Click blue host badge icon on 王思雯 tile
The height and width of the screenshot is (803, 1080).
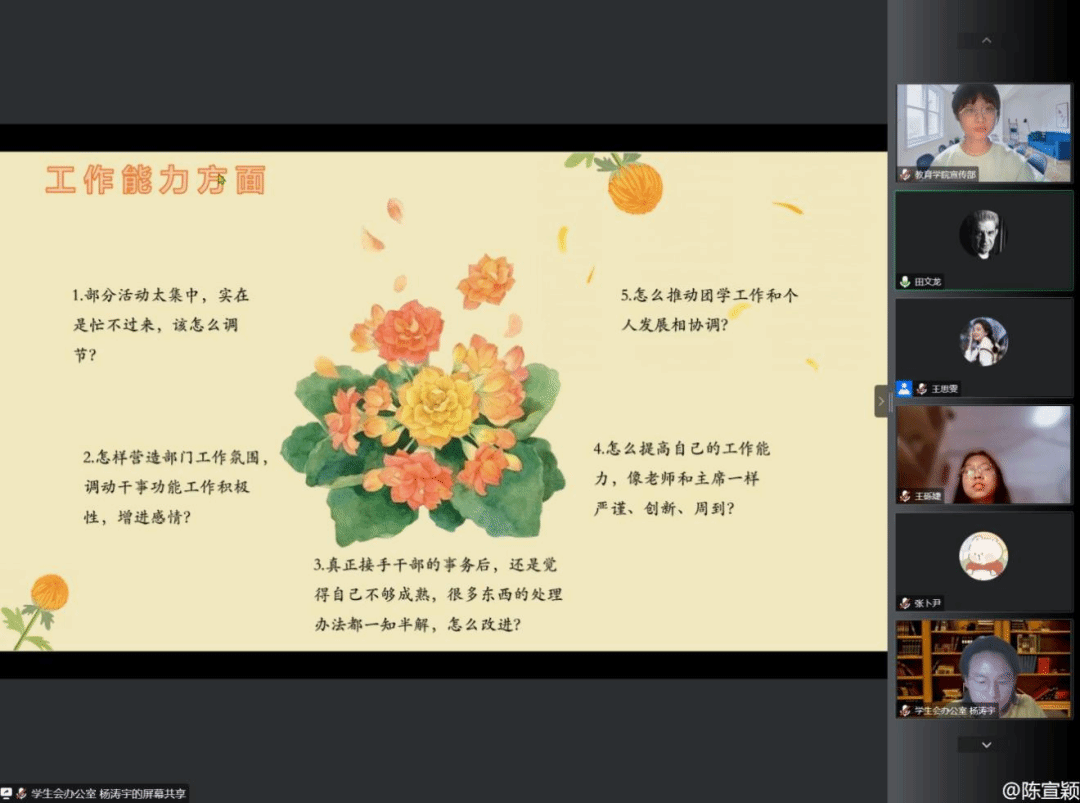click(904, 389)
